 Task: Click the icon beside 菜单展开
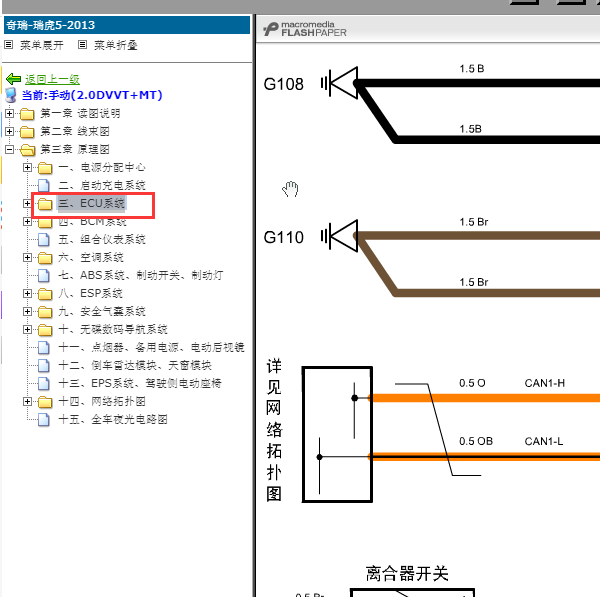(8, 45)
